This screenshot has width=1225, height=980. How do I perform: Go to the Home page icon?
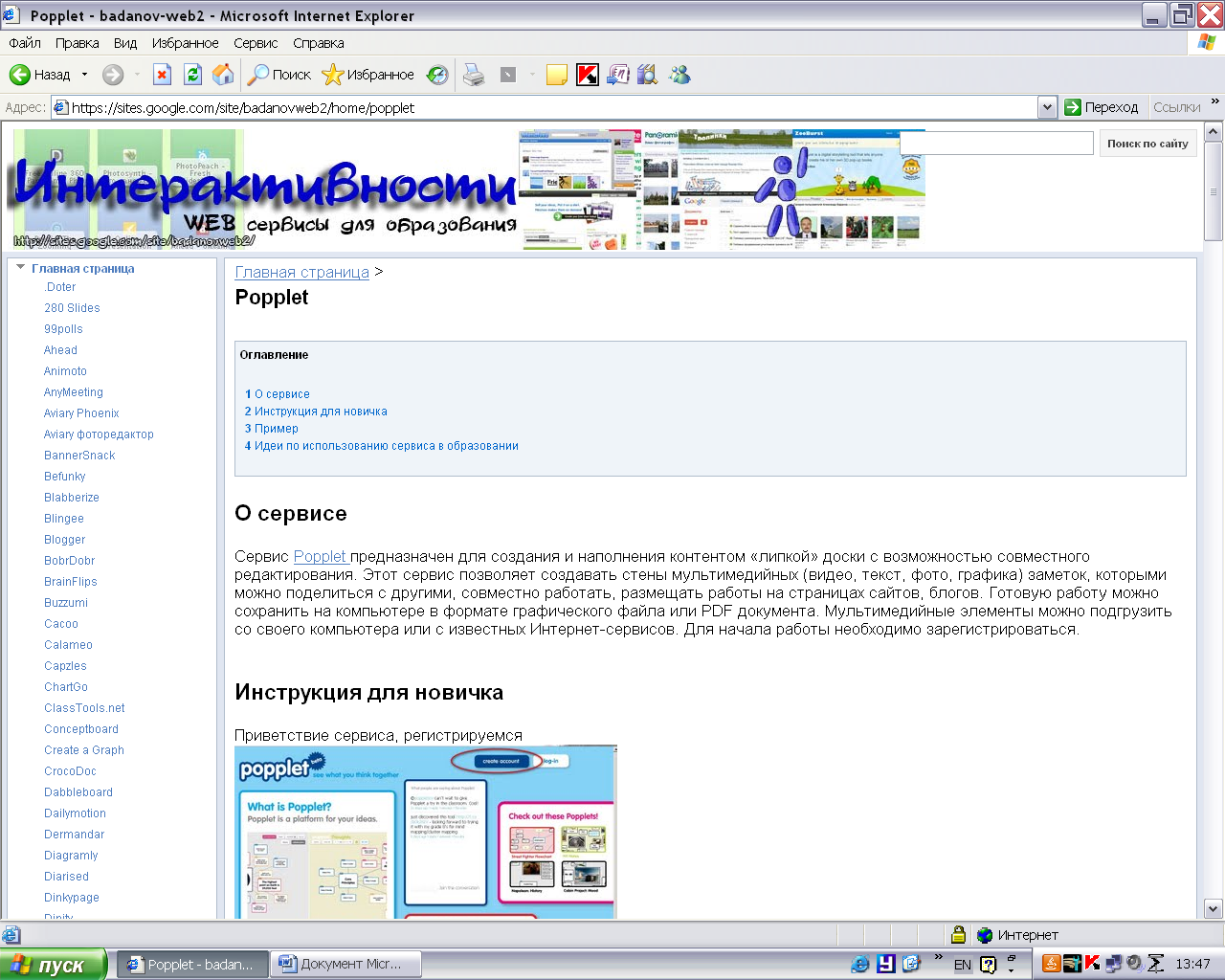click(223, 75)
